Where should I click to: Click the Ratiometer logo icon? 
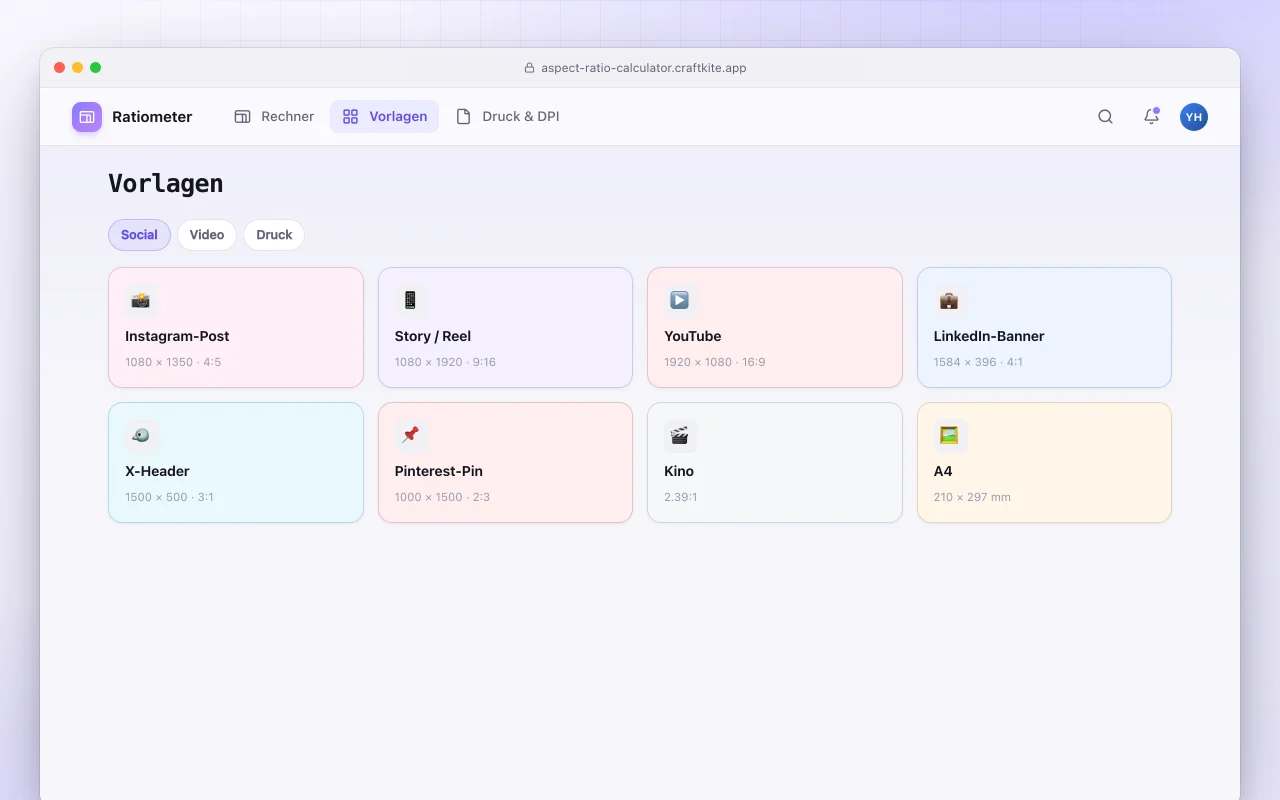pyautogui.click(x=87, y=117)
